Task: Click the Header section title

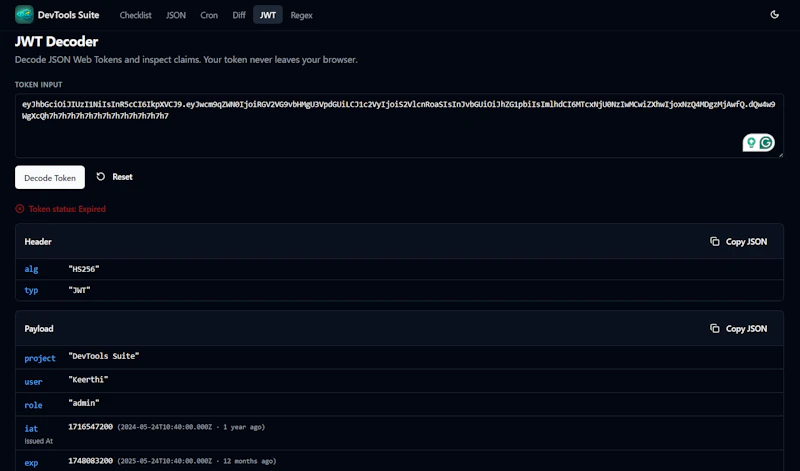Action: 38,241
